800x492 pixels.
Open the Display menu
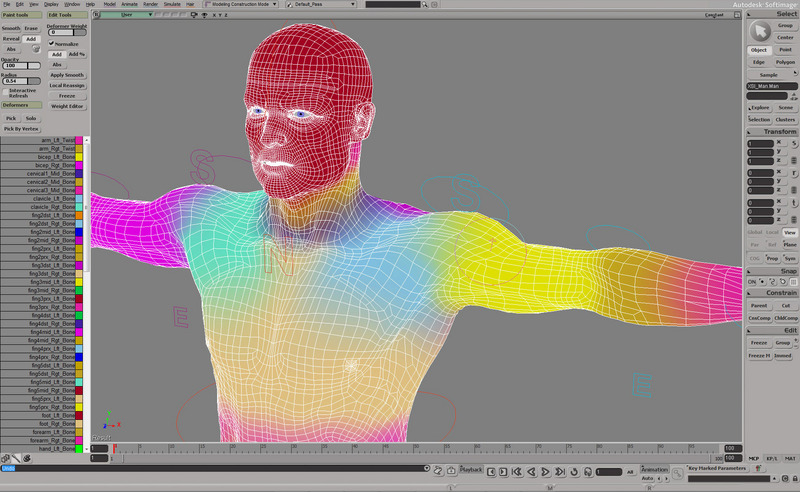pos(51,4)
